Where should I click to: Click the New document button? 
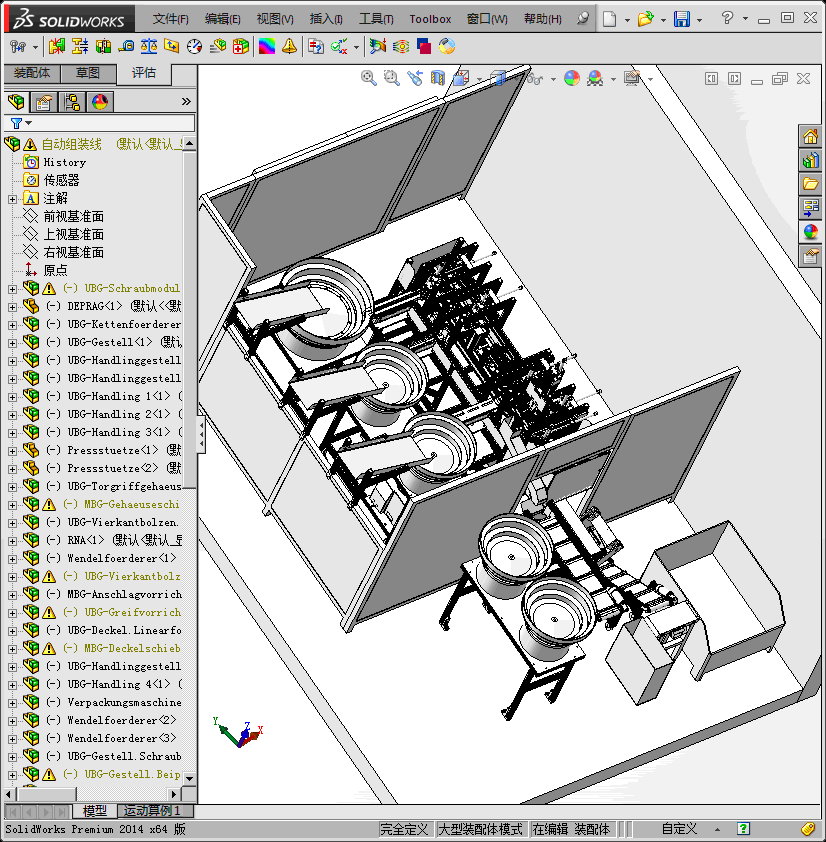click(x=610, y=19)
